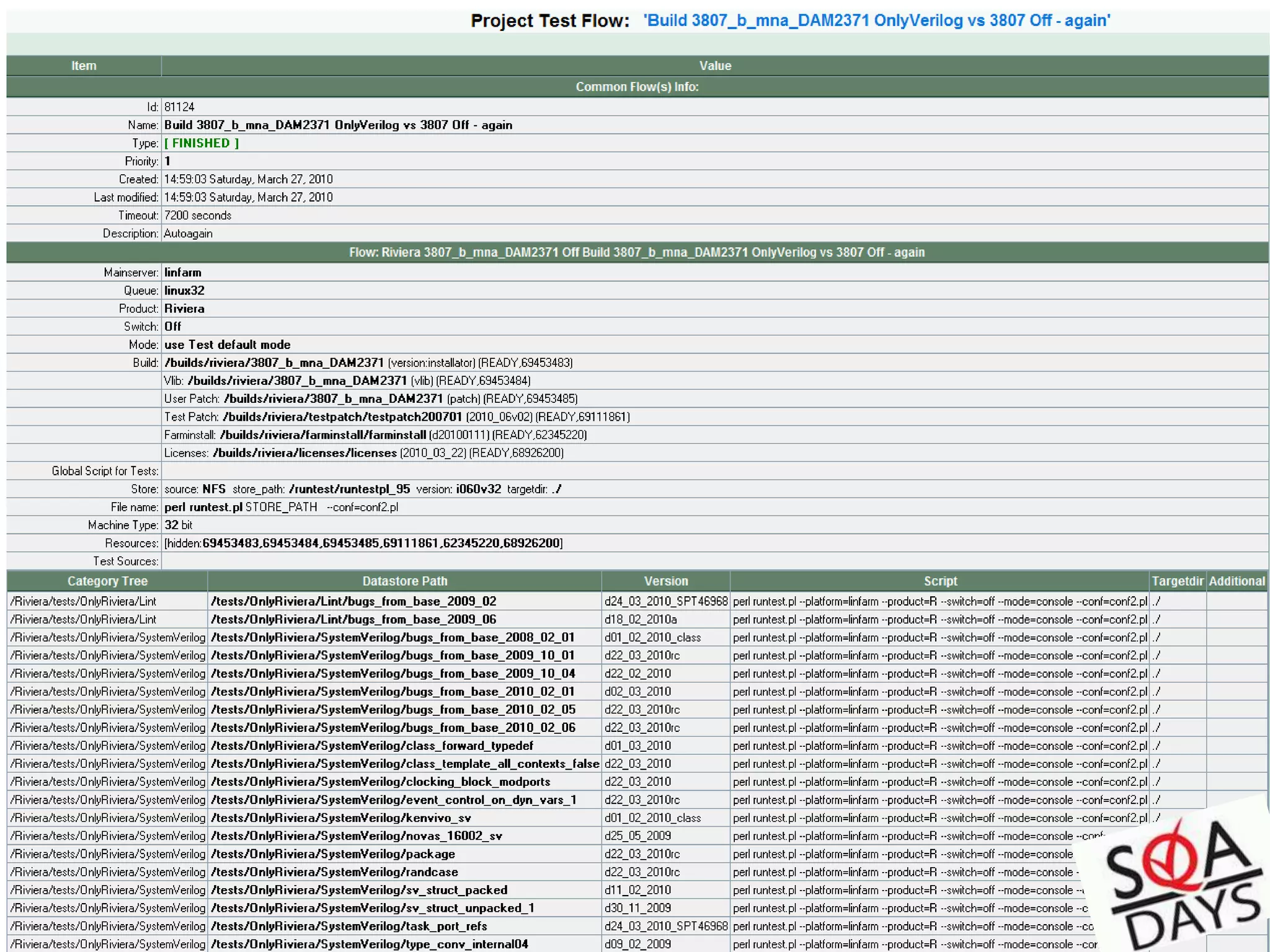1270x952 pixels.
Task: Click the Script column header
Action: click(x=939, y=581)
